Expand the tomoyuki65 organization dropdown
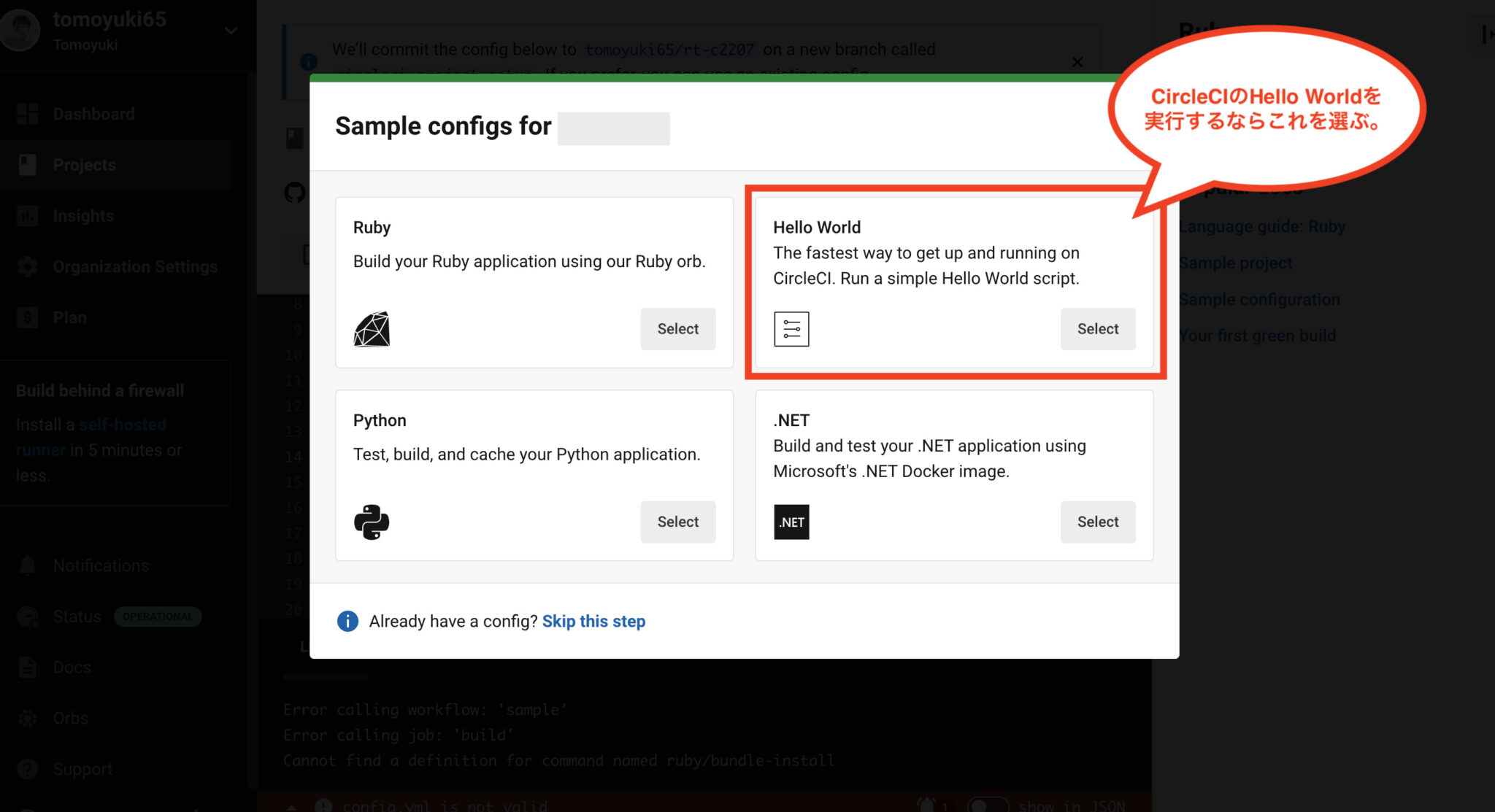Image resolution: width=1495 pixels, height=812 pixels. [231, 31]
